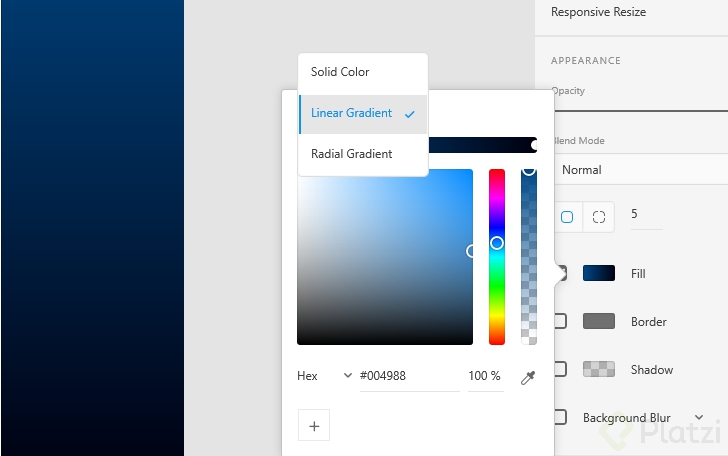Viewport: 728px width, 456px height.
Task: Select Linear Gradient option
Action: pyautogui.click(x=363, y=114)
